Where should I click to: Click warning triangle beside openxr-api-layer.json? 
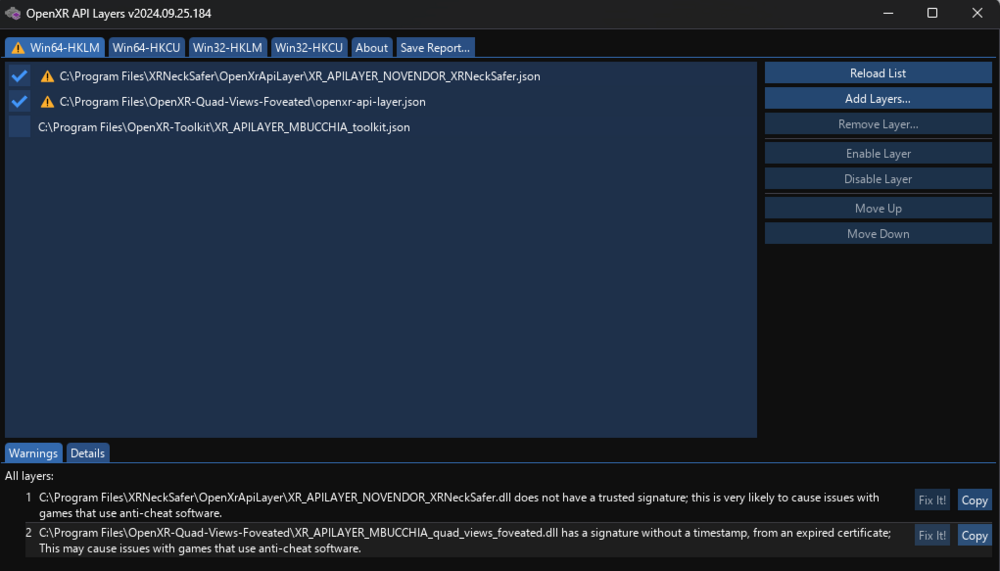coord(47,102)
